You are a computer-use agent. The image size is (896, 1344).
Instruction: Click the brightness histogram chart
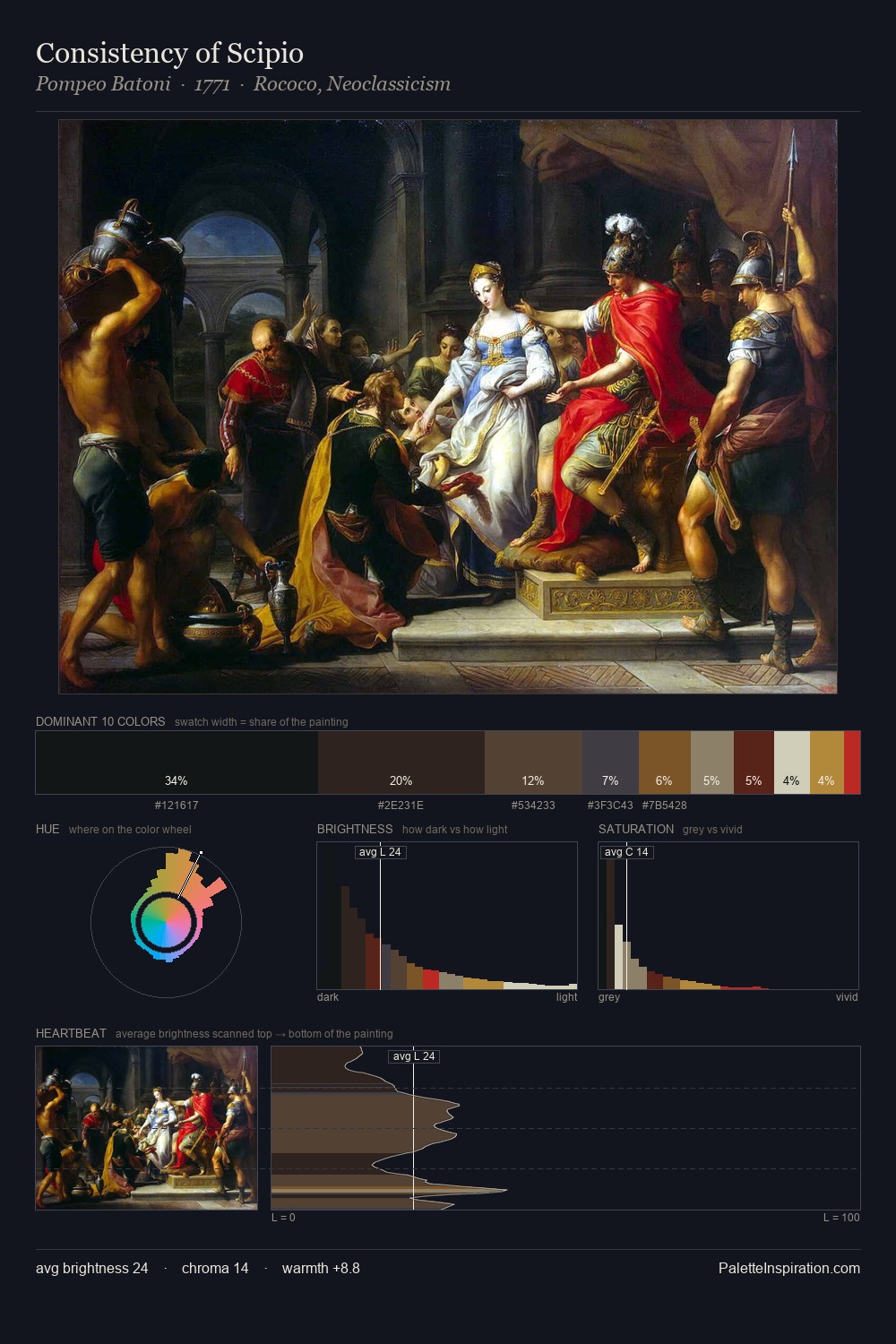(447, 916)
